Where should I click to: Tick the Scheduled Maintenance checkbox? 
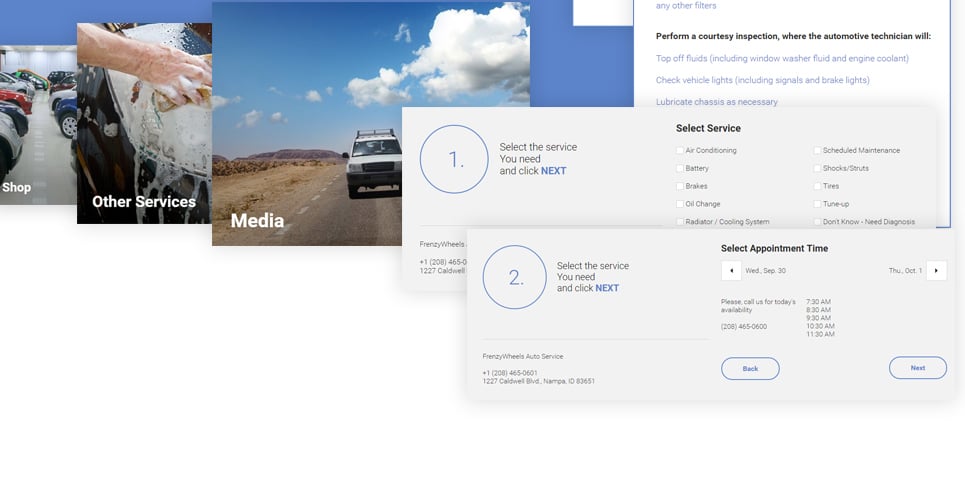[817, 150]
